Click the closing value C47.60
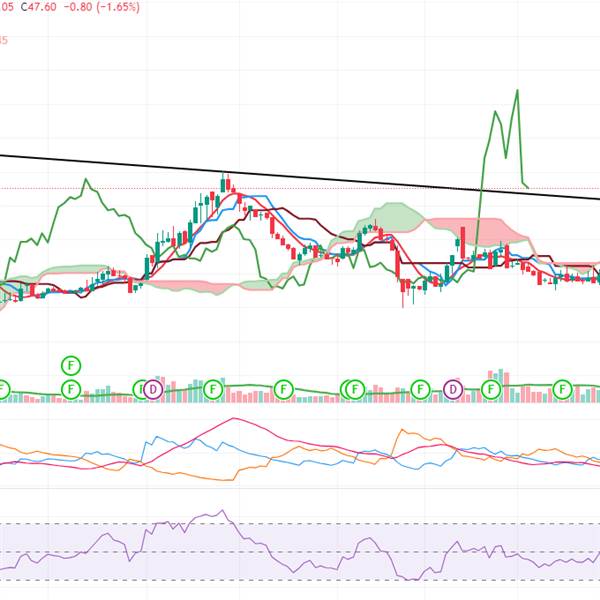Image resolution: width=600 pixels, height=600 pixels. pyautogui.click(x=38, y=7)
